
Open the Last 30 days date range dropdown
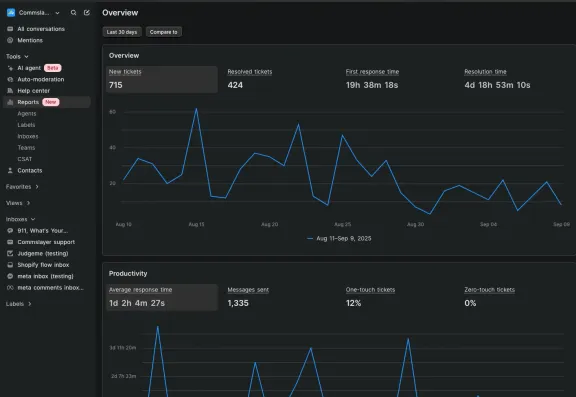(122, 32)
